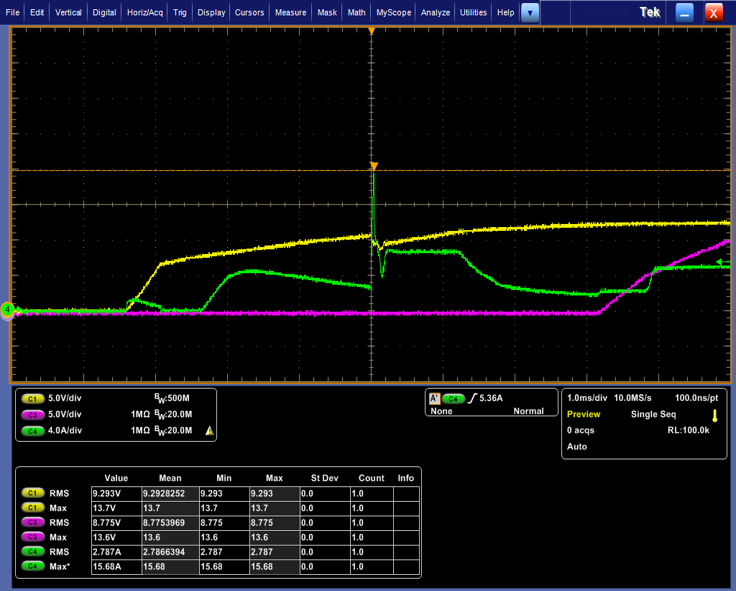Click the warning triangle next to C4
The width and height of the screenshot is (736, 591).
coord(209,430)
